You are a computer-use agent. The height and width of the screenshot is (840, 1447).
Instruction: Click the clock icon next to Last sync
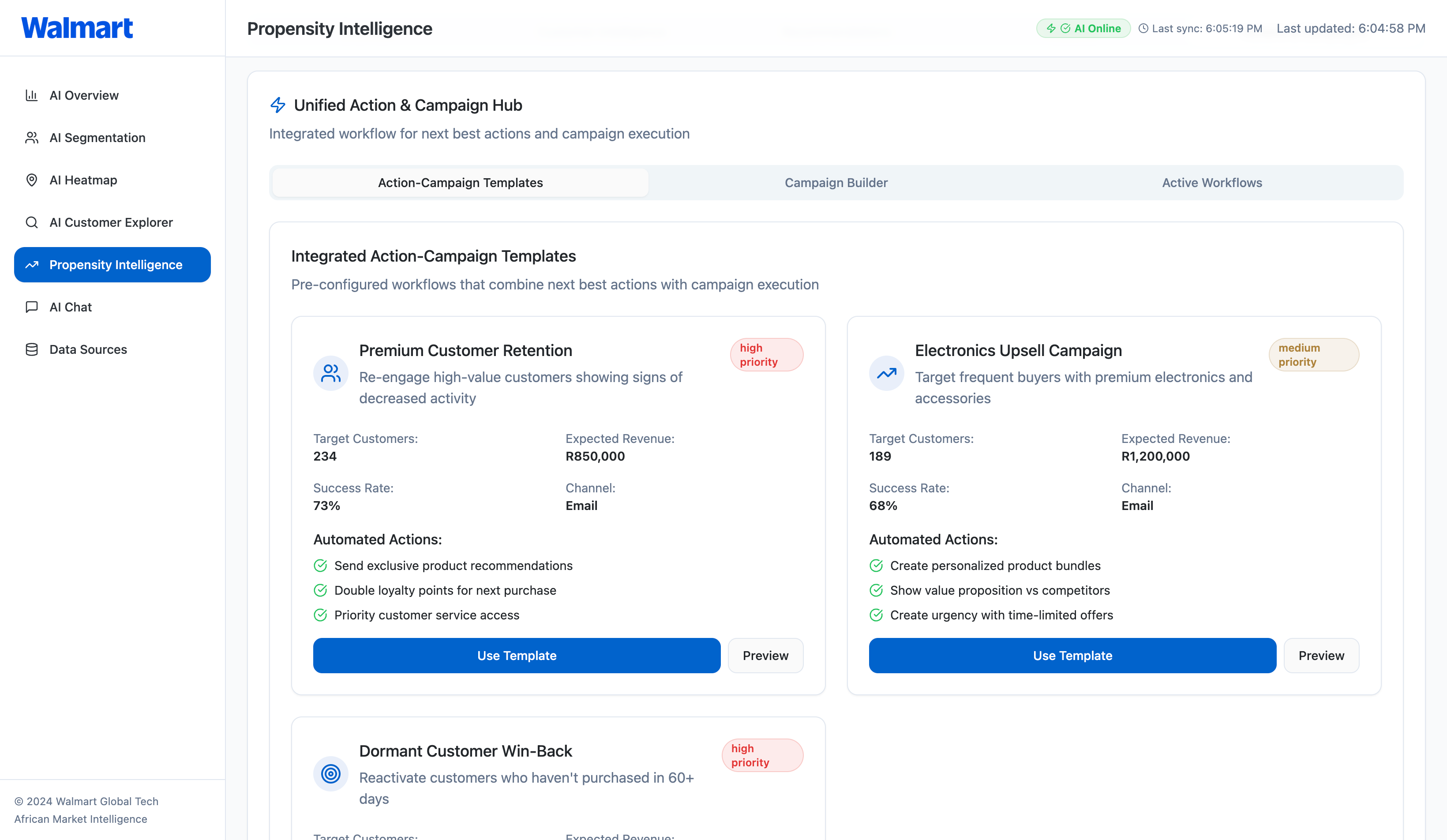[x=1143, y=28]
